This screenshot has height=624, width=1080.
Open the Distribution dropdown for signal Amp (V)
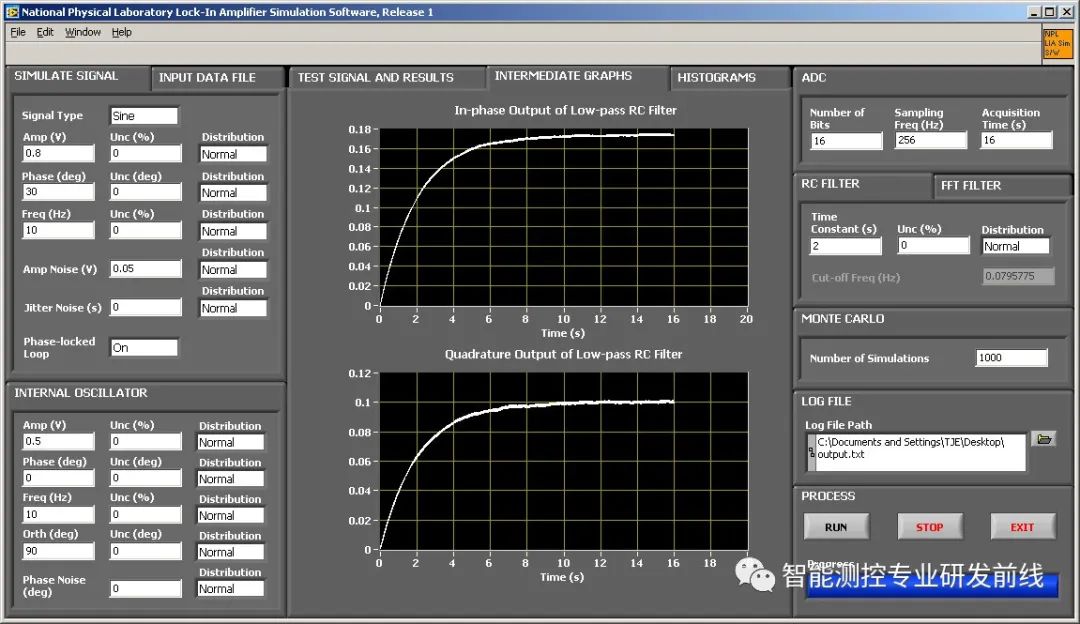click(x=233, y=154)
